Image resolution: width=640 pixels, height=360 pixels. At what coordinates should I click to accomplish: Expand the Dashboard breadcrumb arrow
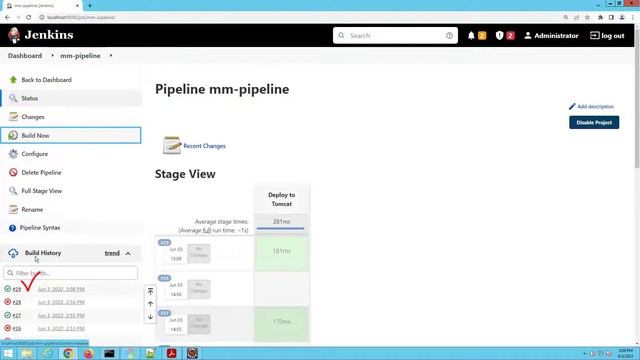pos(53,56)
